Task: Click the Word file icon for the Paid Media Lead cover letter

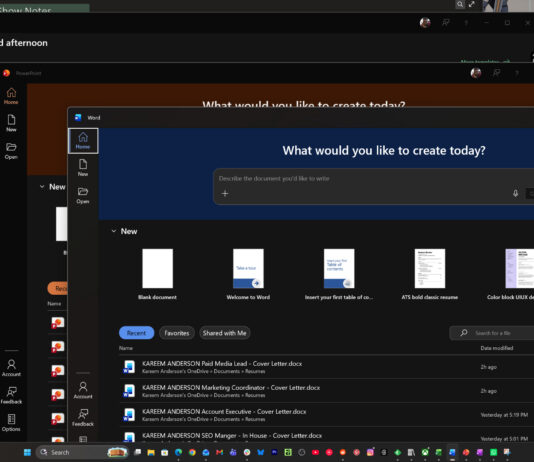Action: [x=129, y=367]
